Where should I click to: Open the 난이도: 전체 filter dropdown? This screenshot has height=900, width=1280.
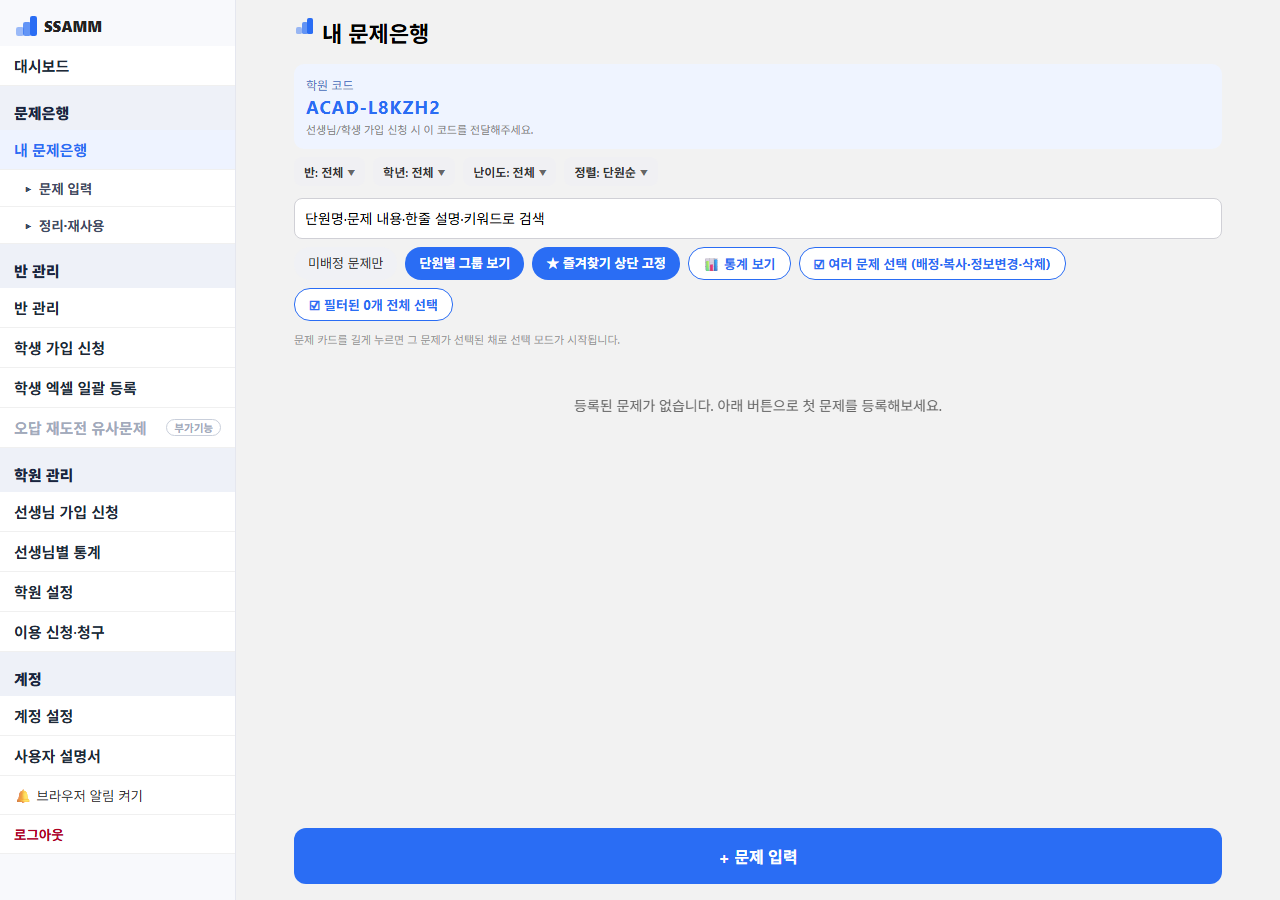coord(509,172)
